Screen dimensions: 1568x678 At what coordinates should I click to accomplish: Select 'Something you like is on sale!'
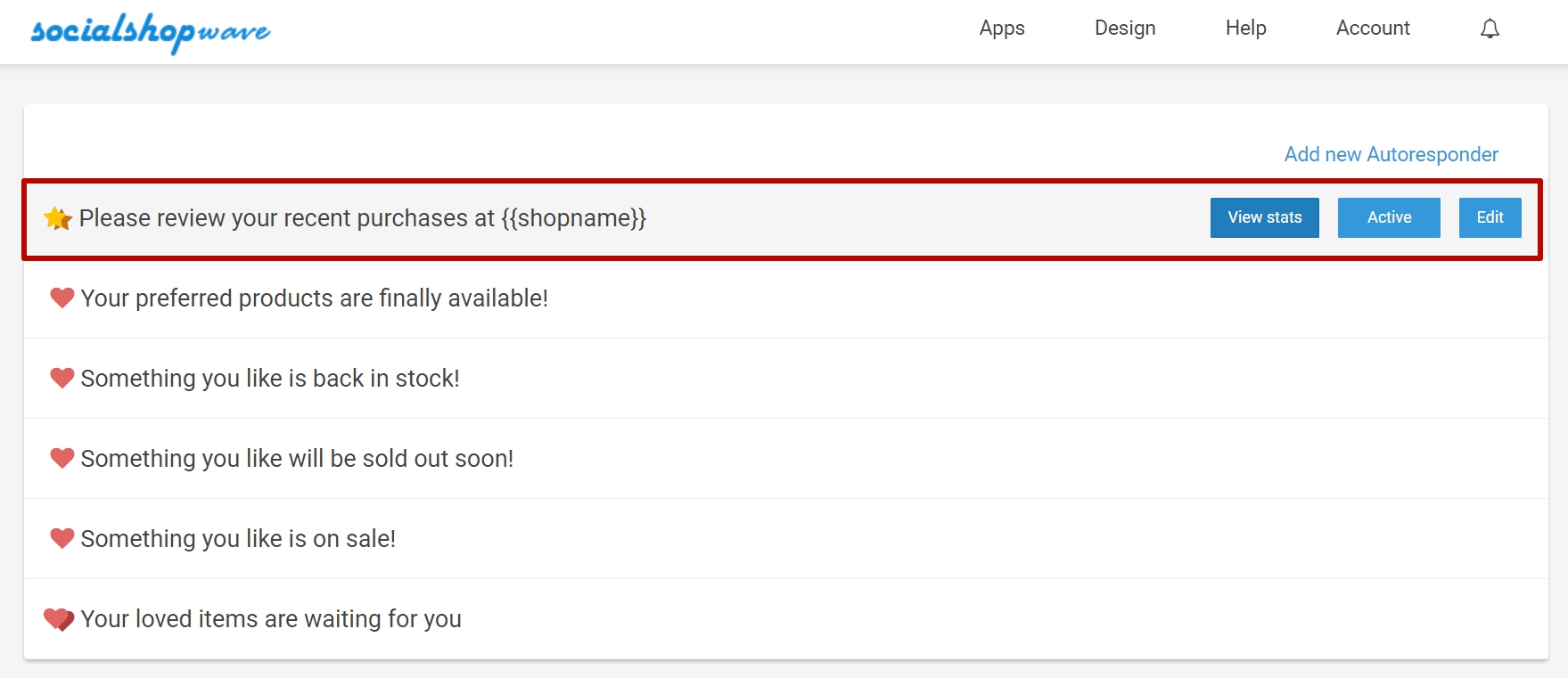click(x=238, y=539)
